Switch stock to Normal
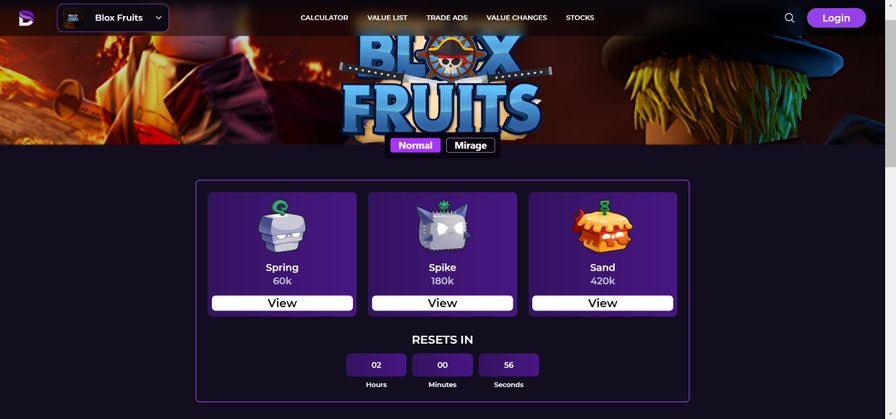896x419 pixels. coord(415,145)
